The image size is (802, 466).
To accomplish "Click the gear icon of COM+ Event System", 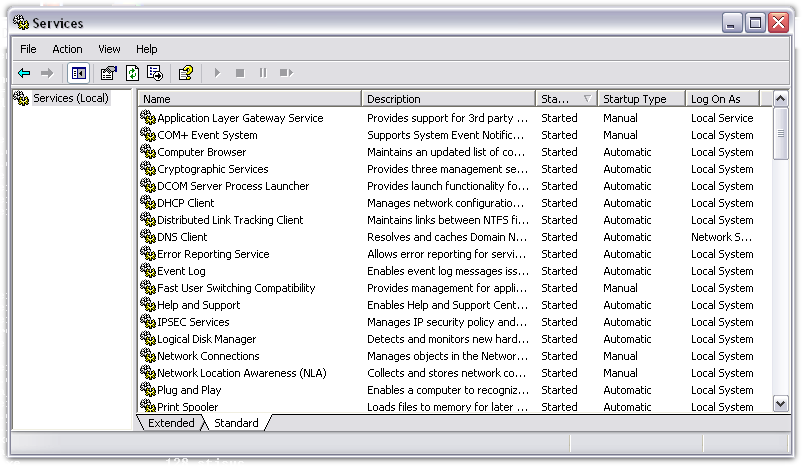I will tap(148, 135).
